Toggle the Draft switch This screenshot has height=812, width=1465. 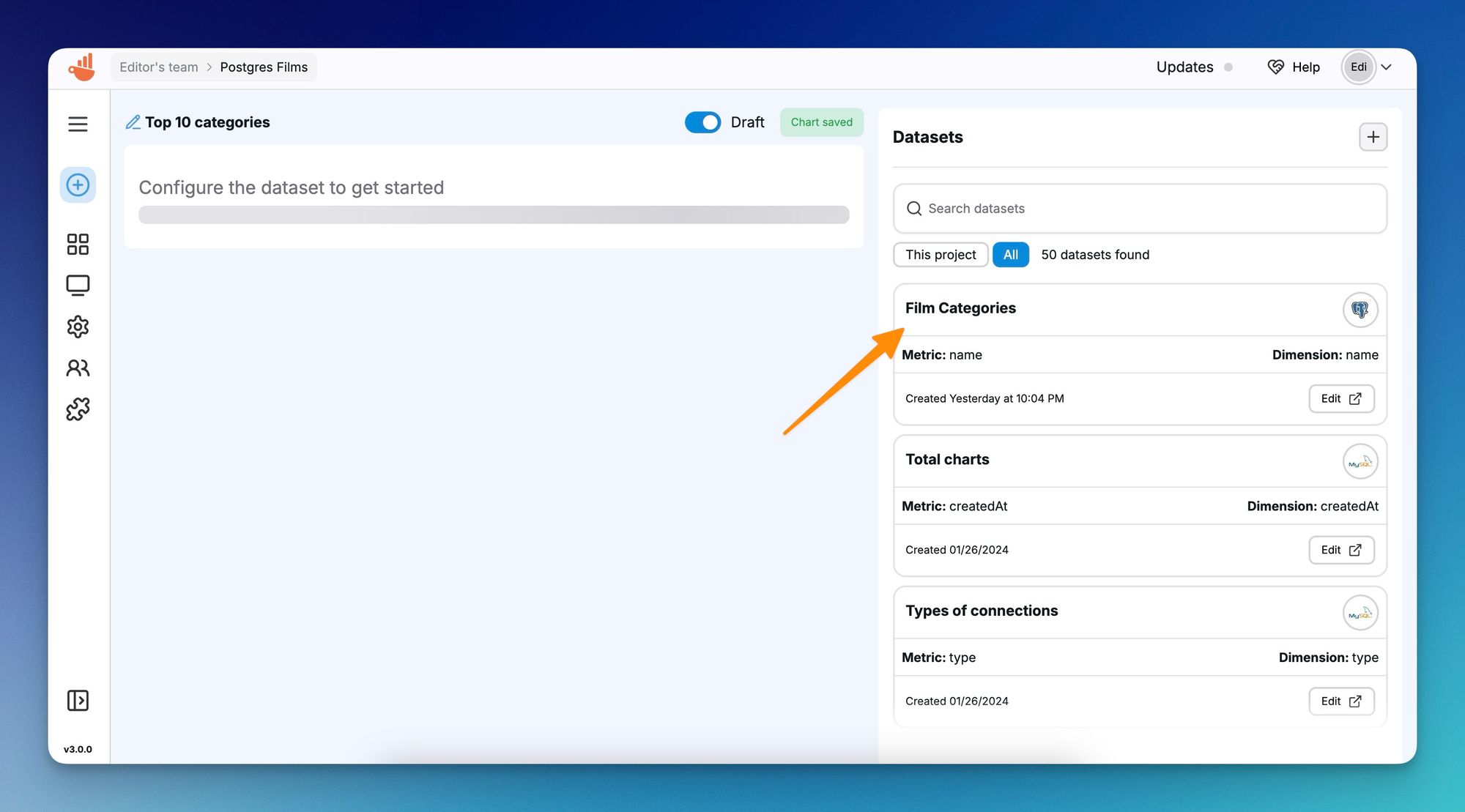pyautogui.click(x=702, y=122)
